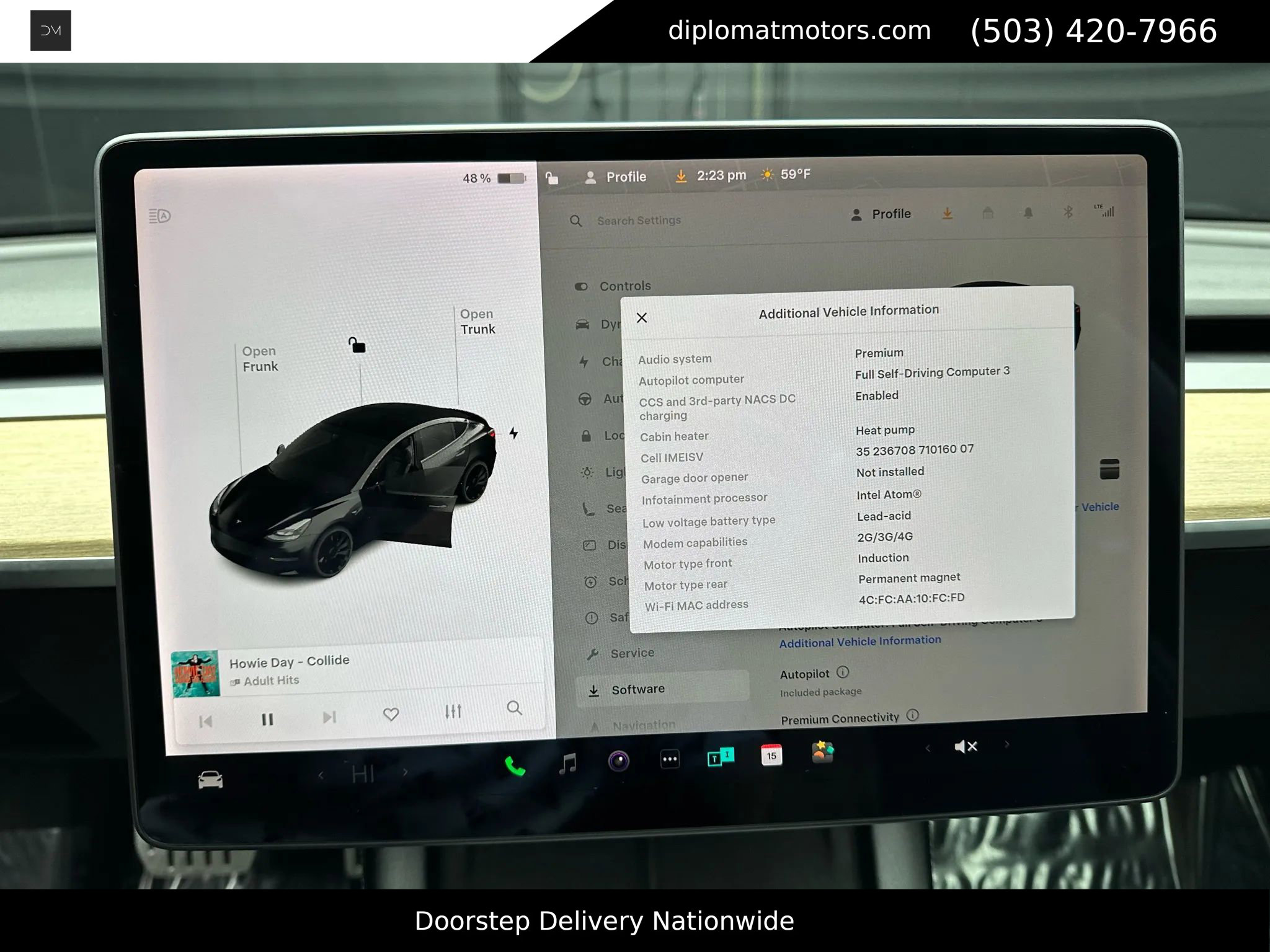Open the Service settings section
The width and height of the screenshot is (1270, 952).
(633, 653)
